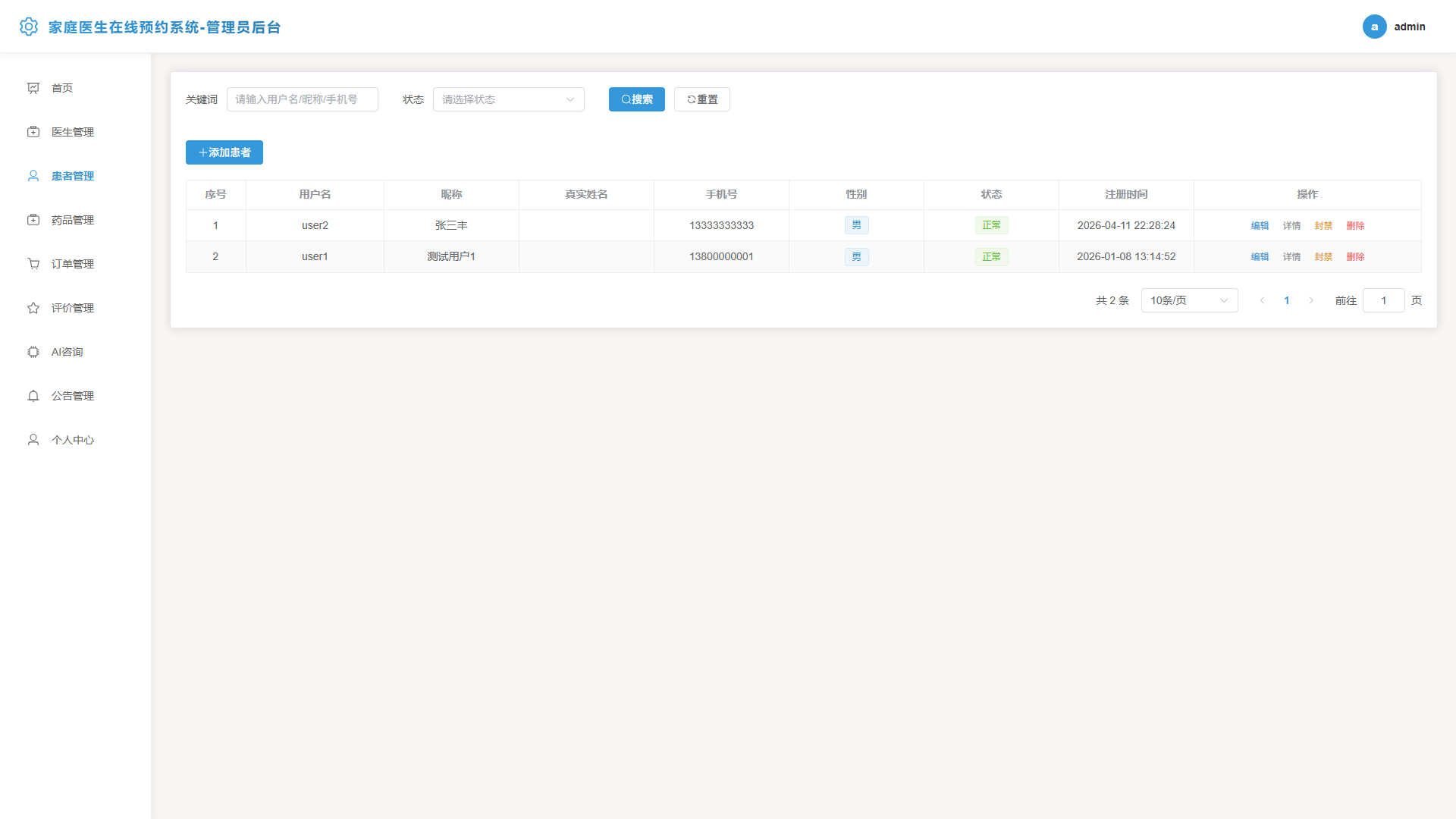Click 删除 for user2
This screenshot has width=1456, height=819.
pos(1356,225)
